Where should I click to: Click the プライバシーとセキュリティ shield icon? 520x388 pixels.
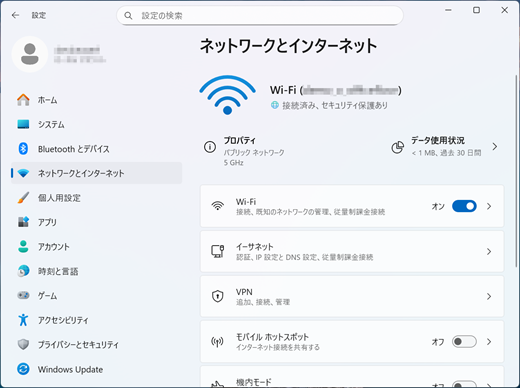tap(23, 344)
